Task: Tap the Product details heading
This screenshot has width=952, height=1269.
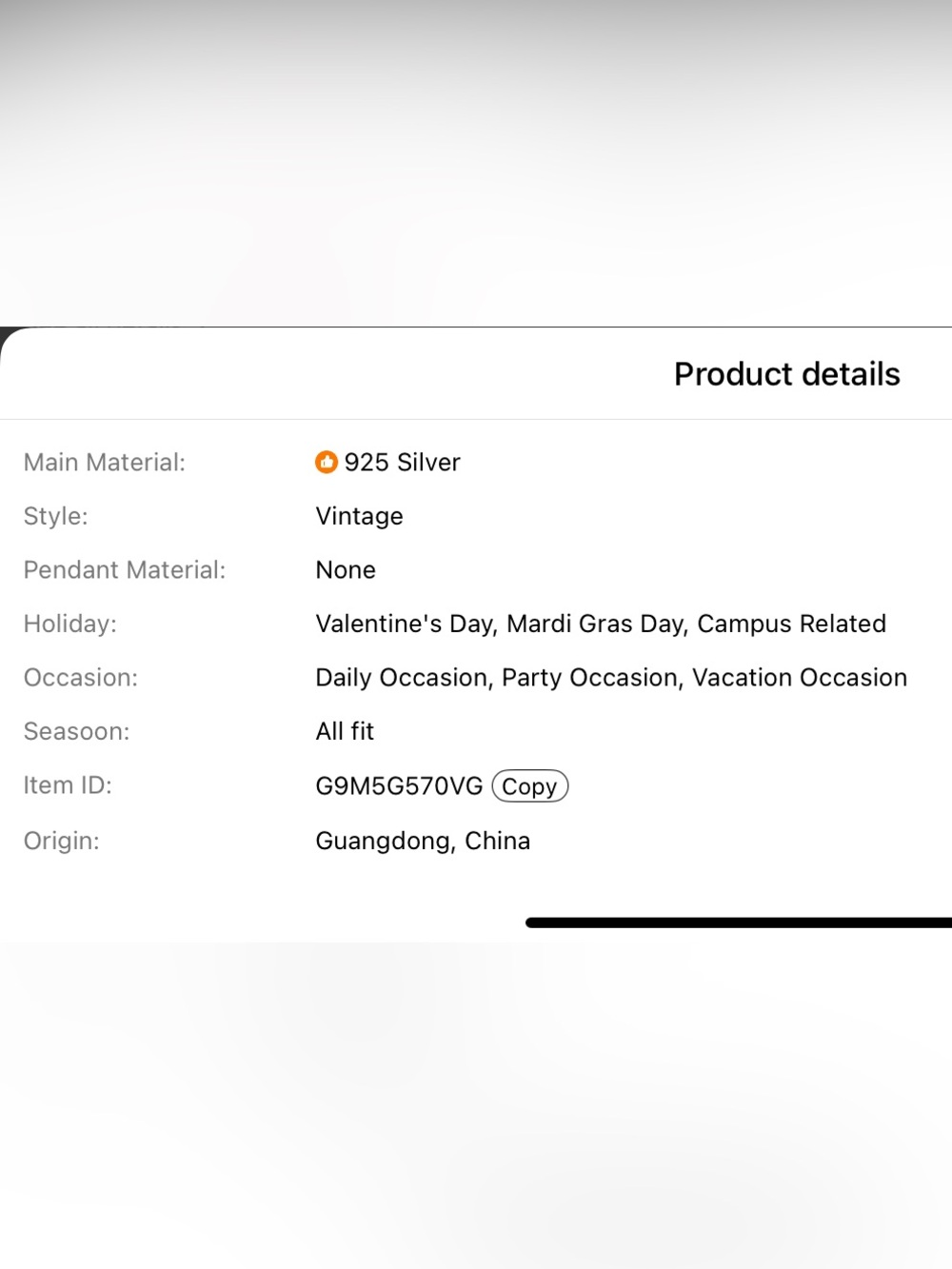Action: (787, 374)
